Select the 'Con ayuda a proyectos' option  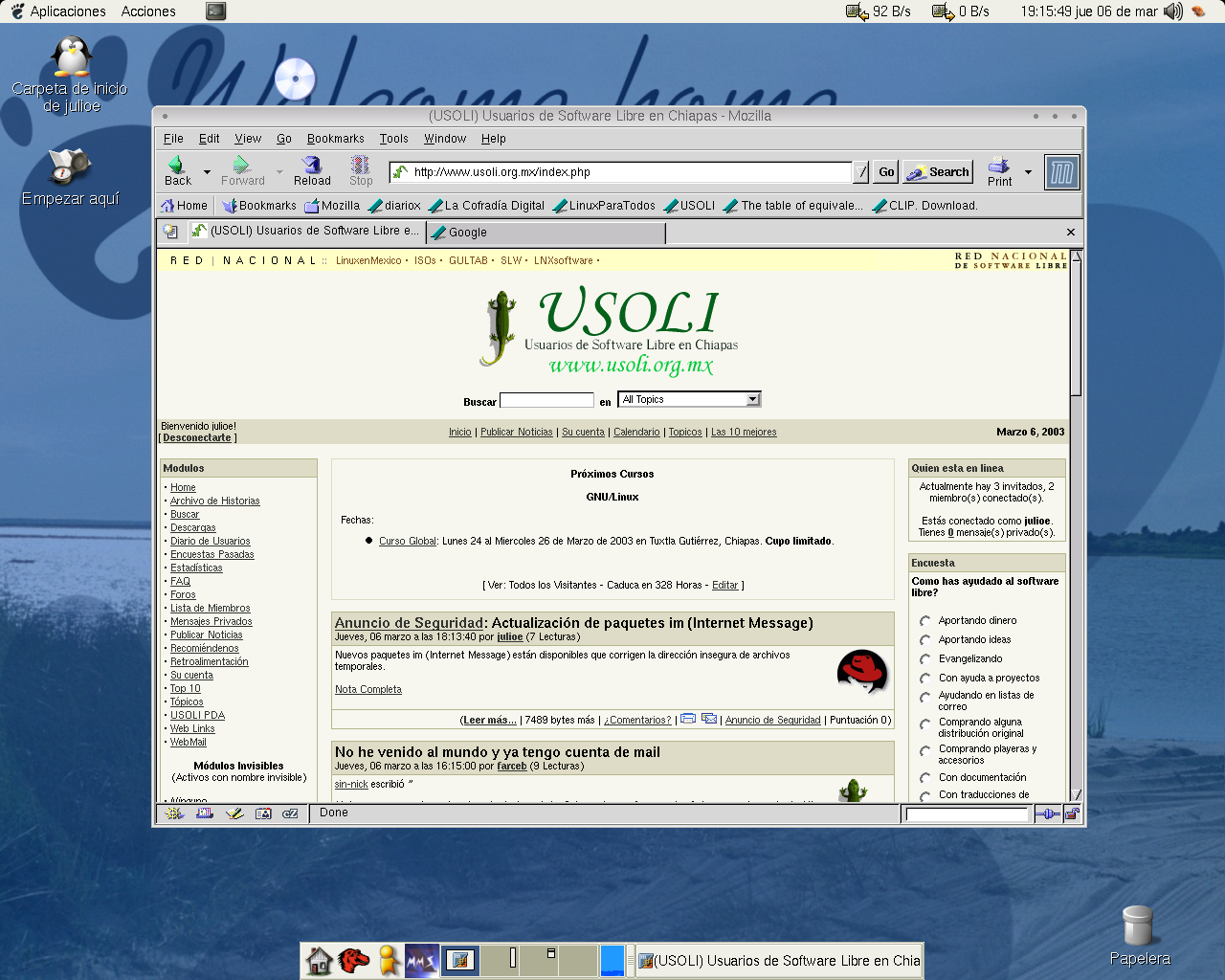pyautogui.click(x=925, y=679)
